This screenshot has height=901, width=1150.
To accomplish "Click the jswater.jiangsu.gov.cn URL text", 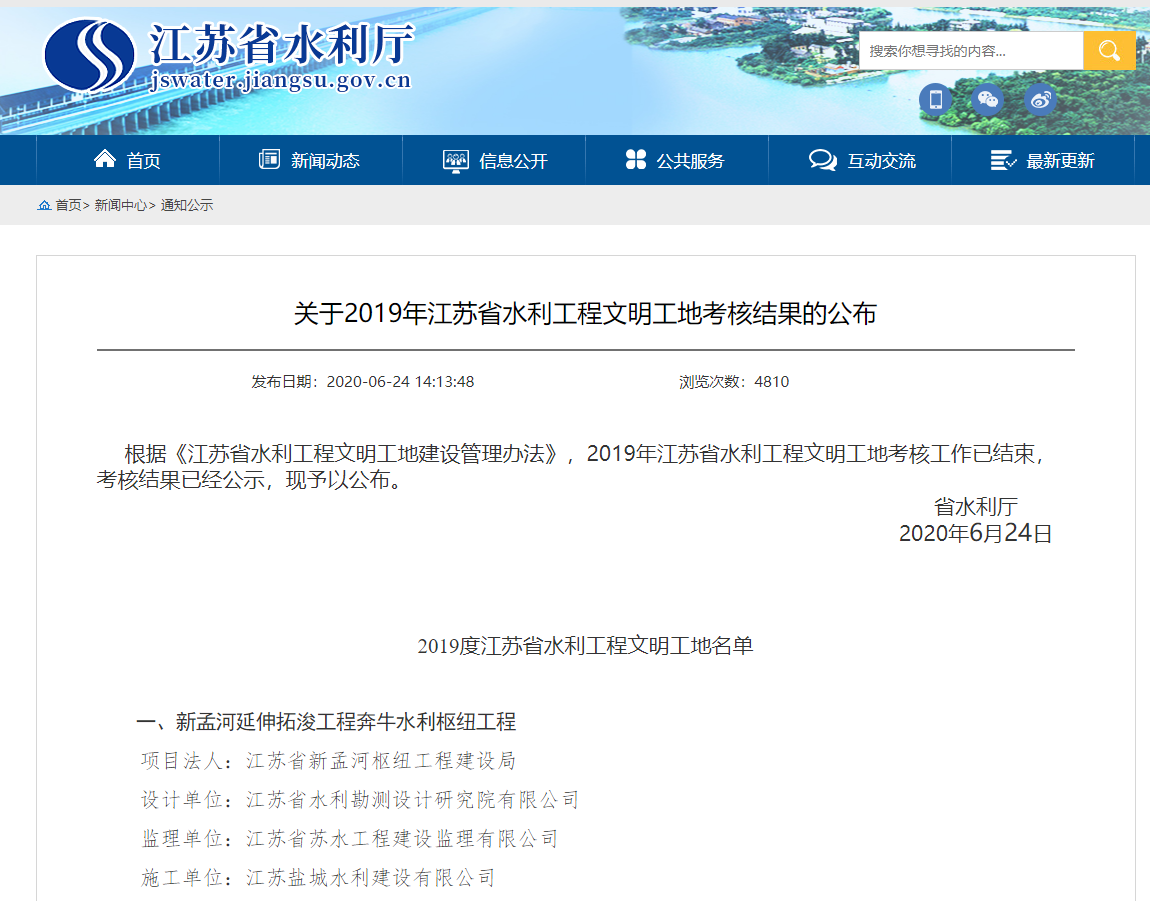I will [280, 80].
